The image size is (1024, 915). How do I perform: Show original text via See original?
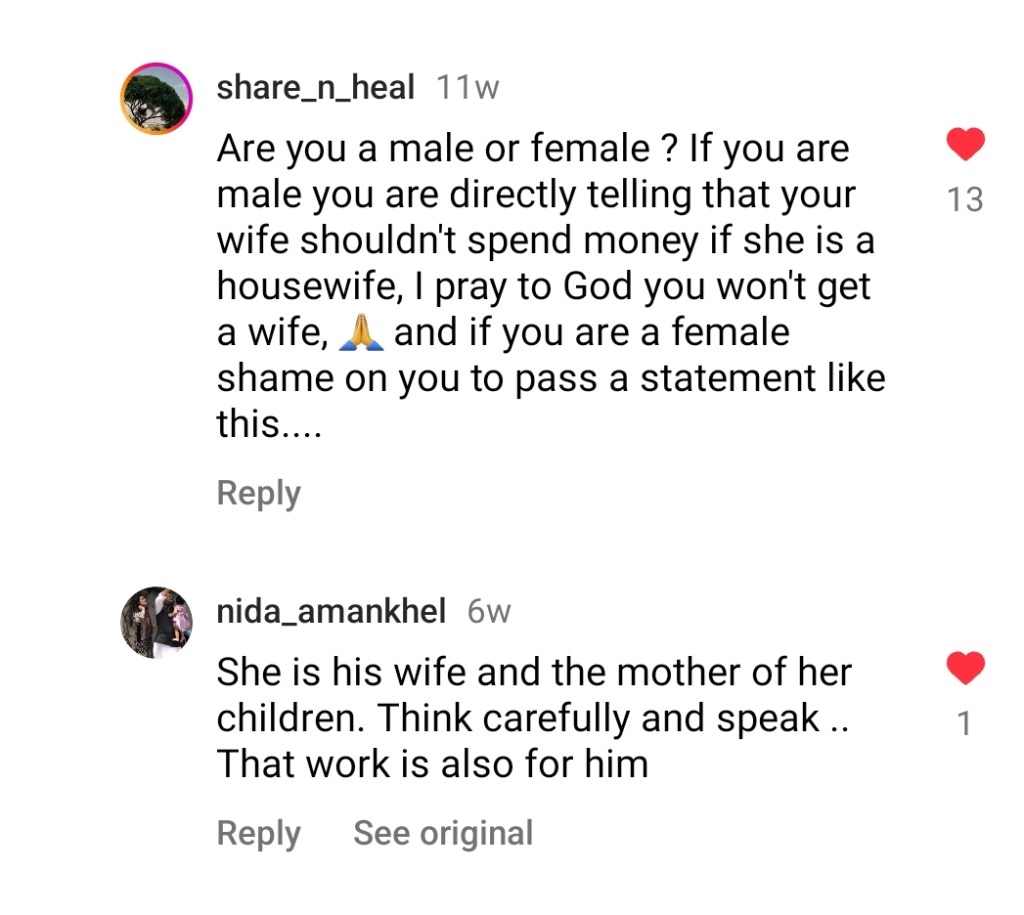coord(443,833)
